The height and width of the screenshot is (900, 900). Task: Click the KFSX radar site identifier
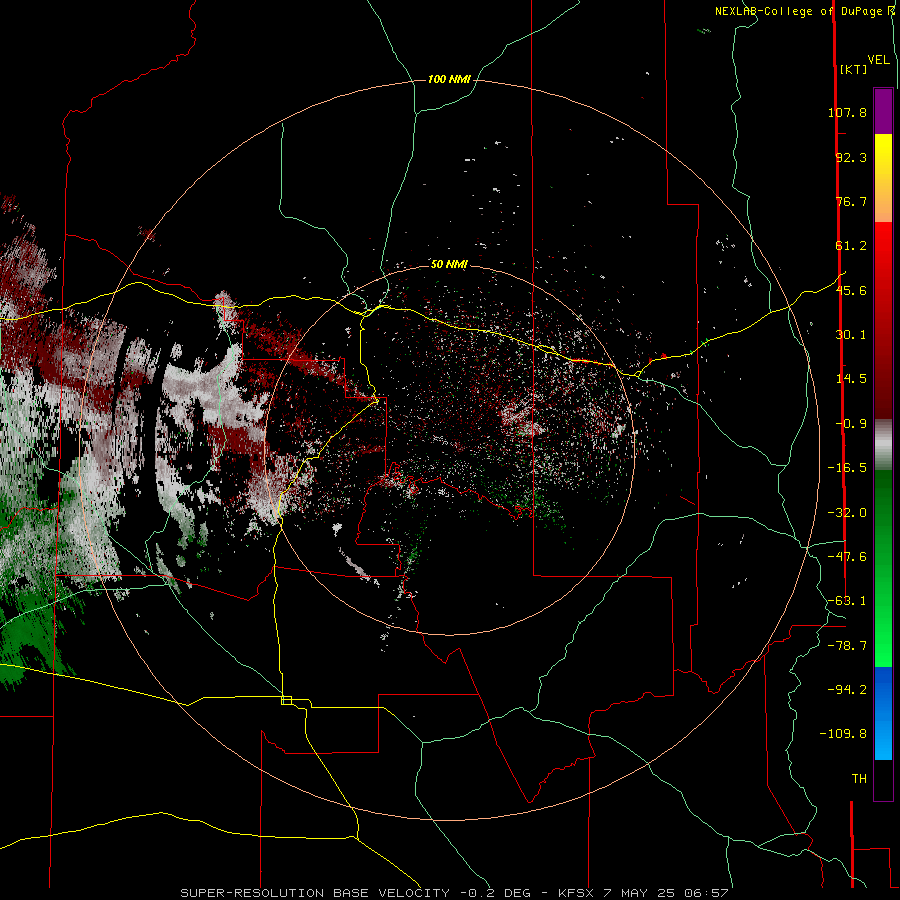click(x=577, y=893)
